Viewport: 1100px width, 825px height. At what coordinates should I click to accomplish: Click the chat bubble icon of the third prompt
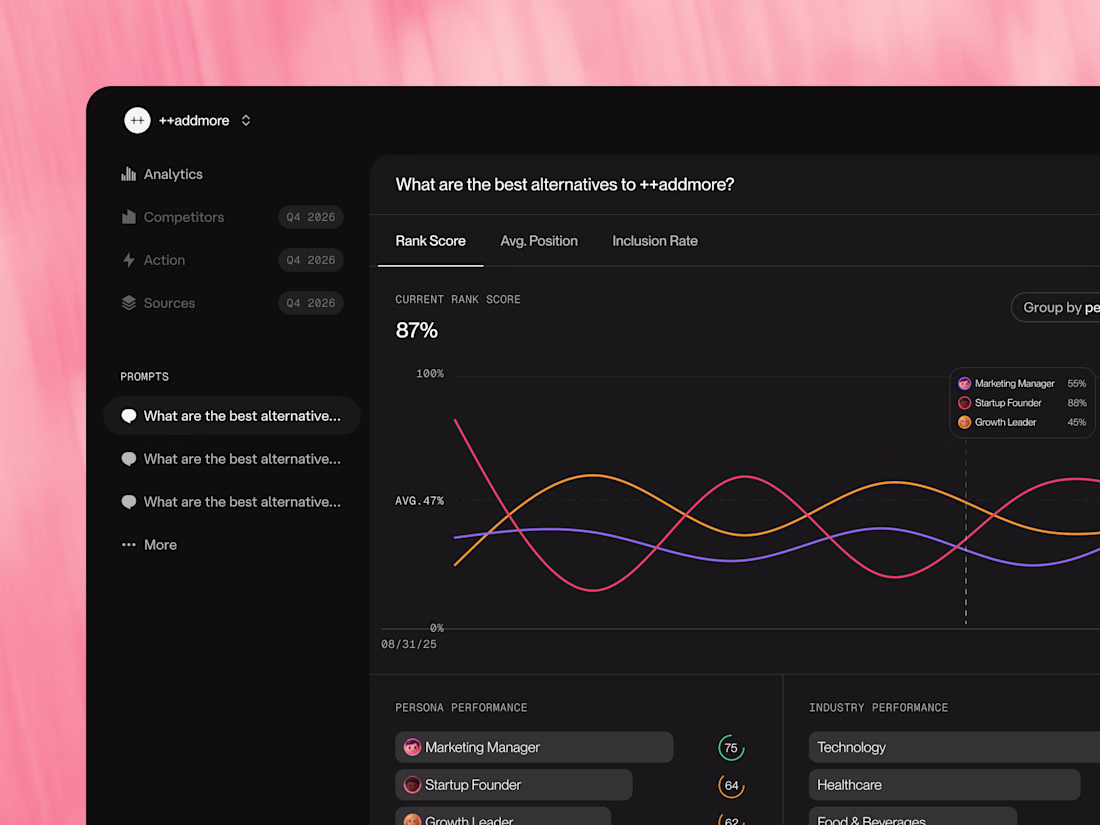pos(128,502)
